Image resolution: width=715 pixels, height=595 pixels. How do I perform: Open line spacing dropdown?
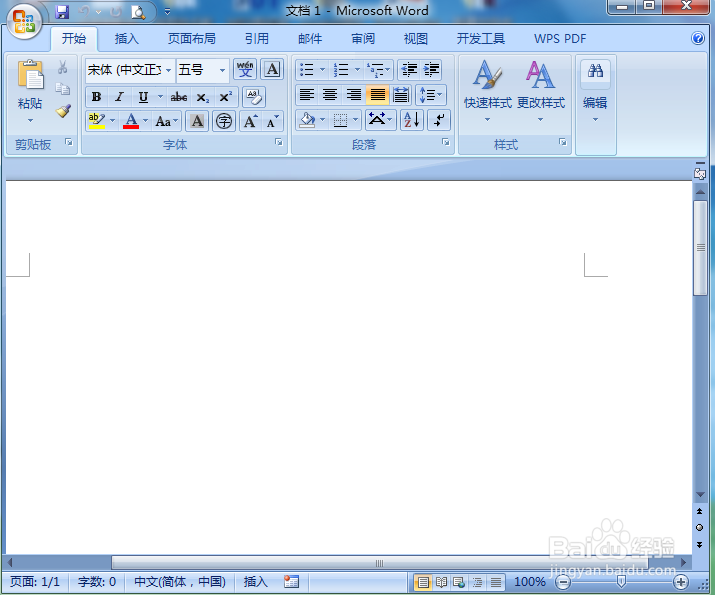431,95
